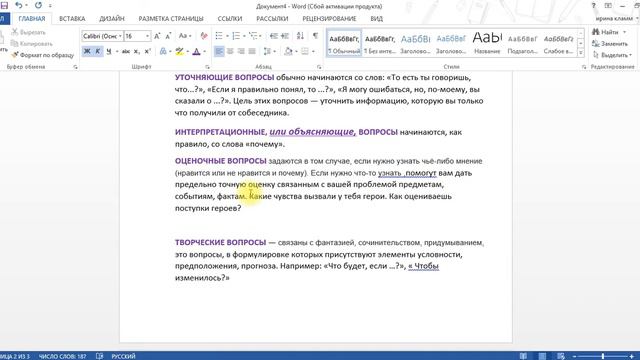
Task: Create a multilevel list
Action: pos(253,36)
